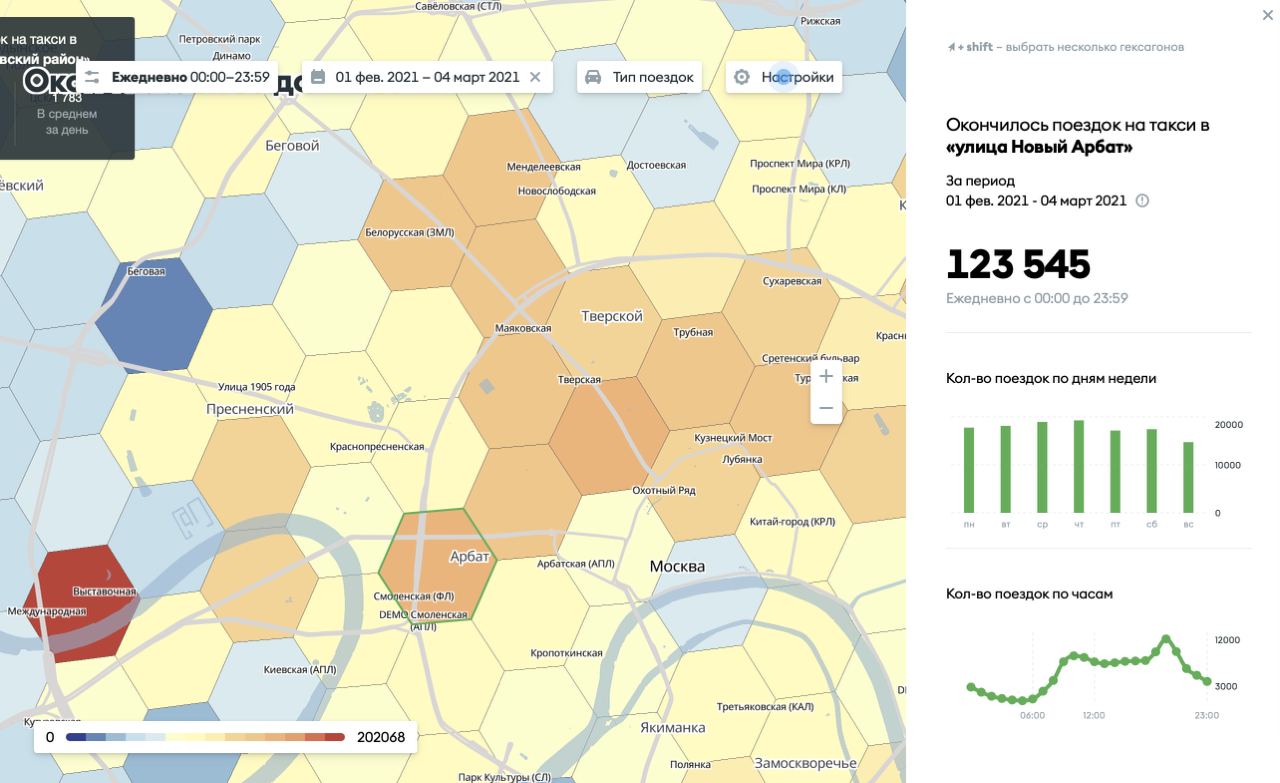This screenshot has height=783, width=1280.
Task: Click the calendar icon in date filter
Action: point(318,77)
